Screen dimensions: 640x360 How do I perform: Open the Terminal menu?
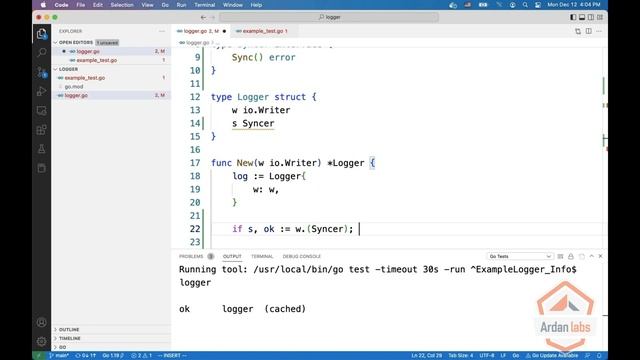point(204,5)
